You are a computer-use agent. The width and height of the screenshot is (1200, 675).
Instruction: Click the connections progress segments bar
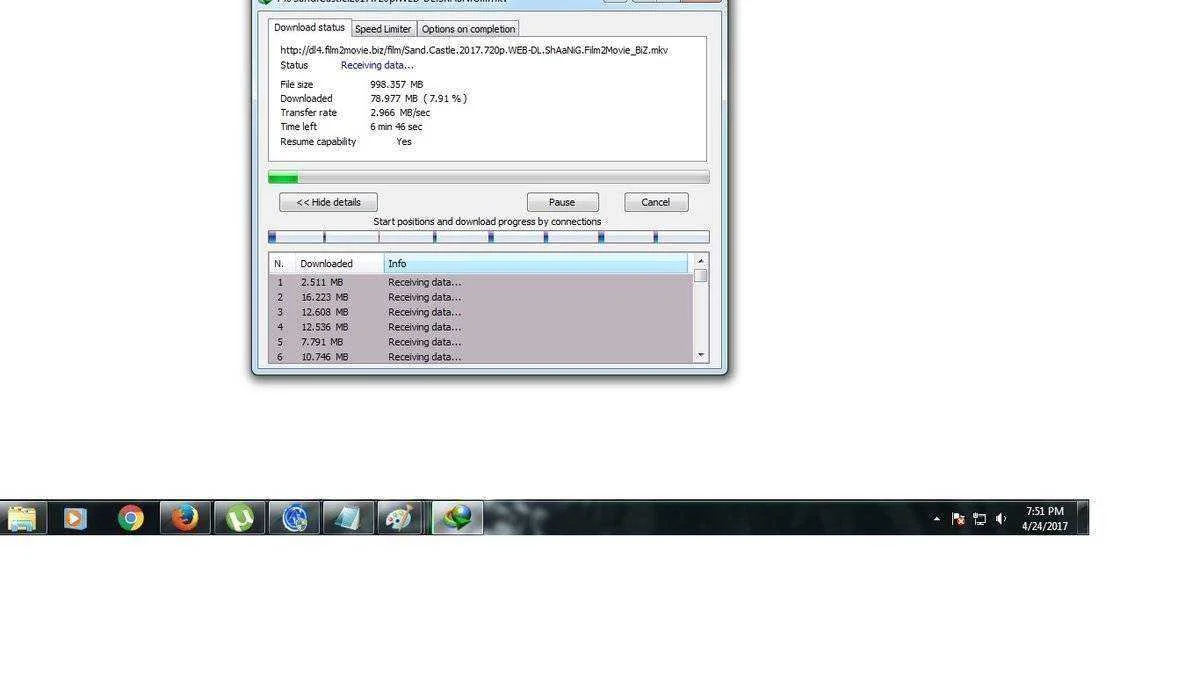[489, 237]
